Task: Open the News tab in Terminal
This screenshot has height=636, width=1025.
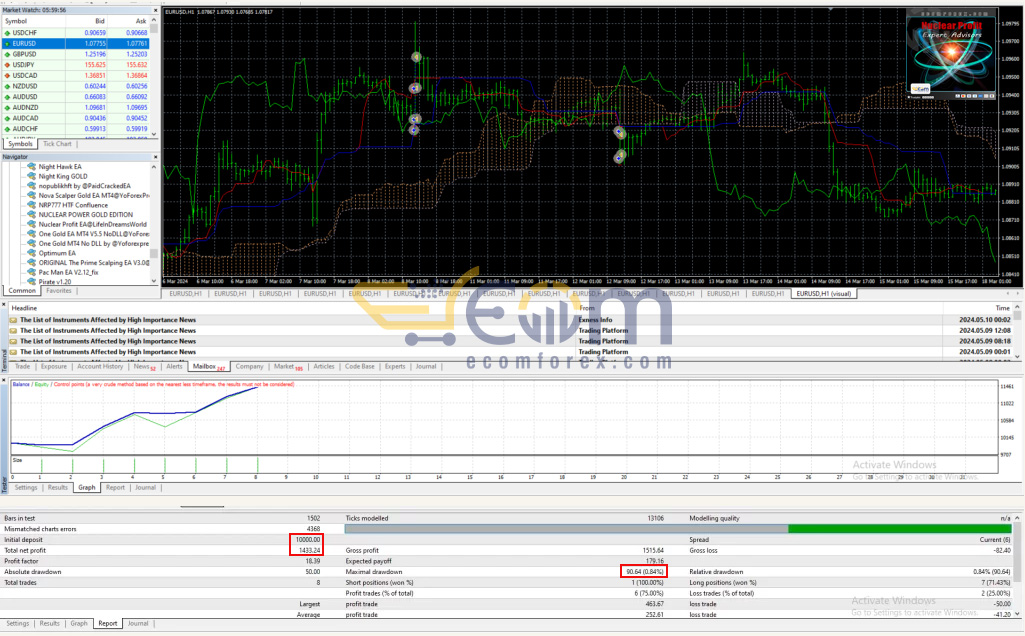Action: (144, 367)
